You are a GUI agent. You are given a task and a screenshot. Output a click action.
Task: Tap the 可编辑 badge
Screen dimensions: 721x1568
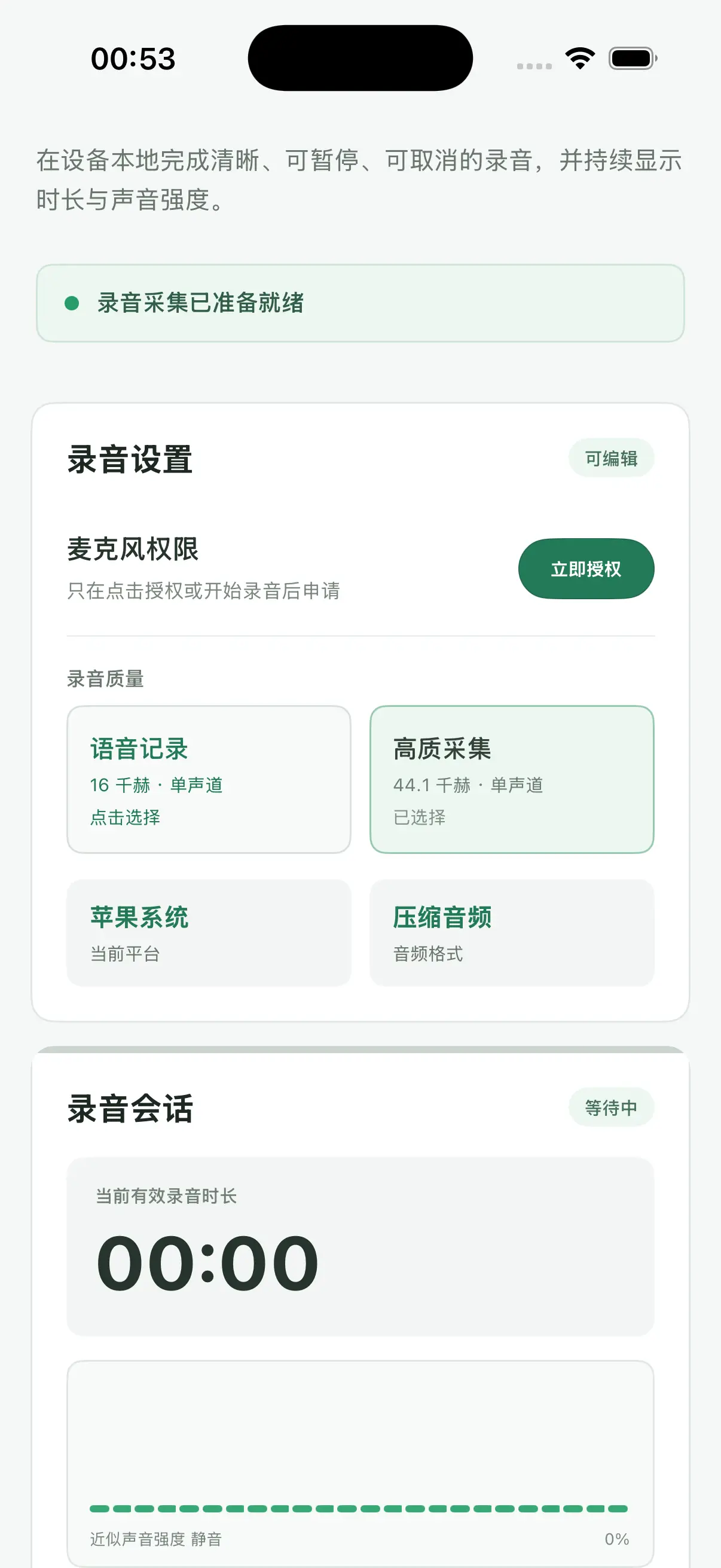(611, 457)
